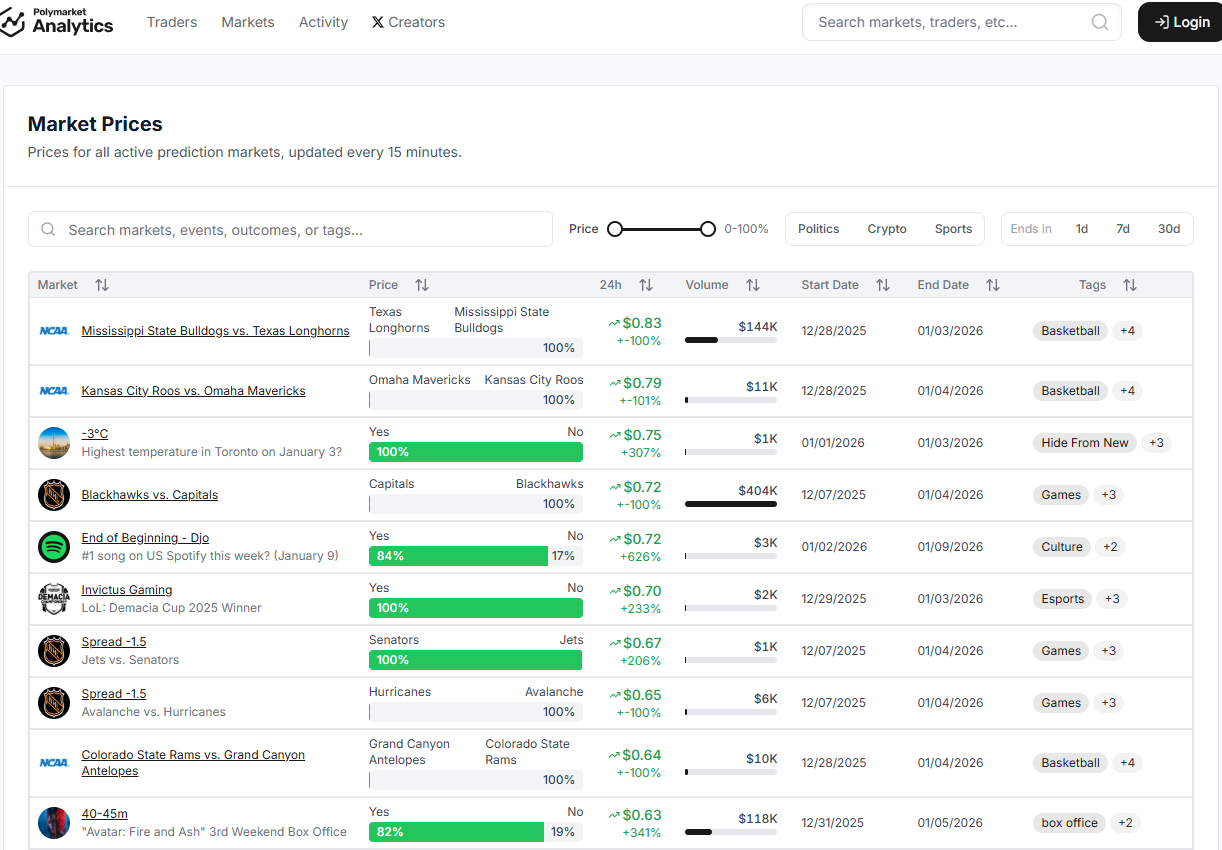Sort by Start Date arrows icon
Image resolution: width=1222 pixels, height=850 pixels.
click(x=883, y=285)
